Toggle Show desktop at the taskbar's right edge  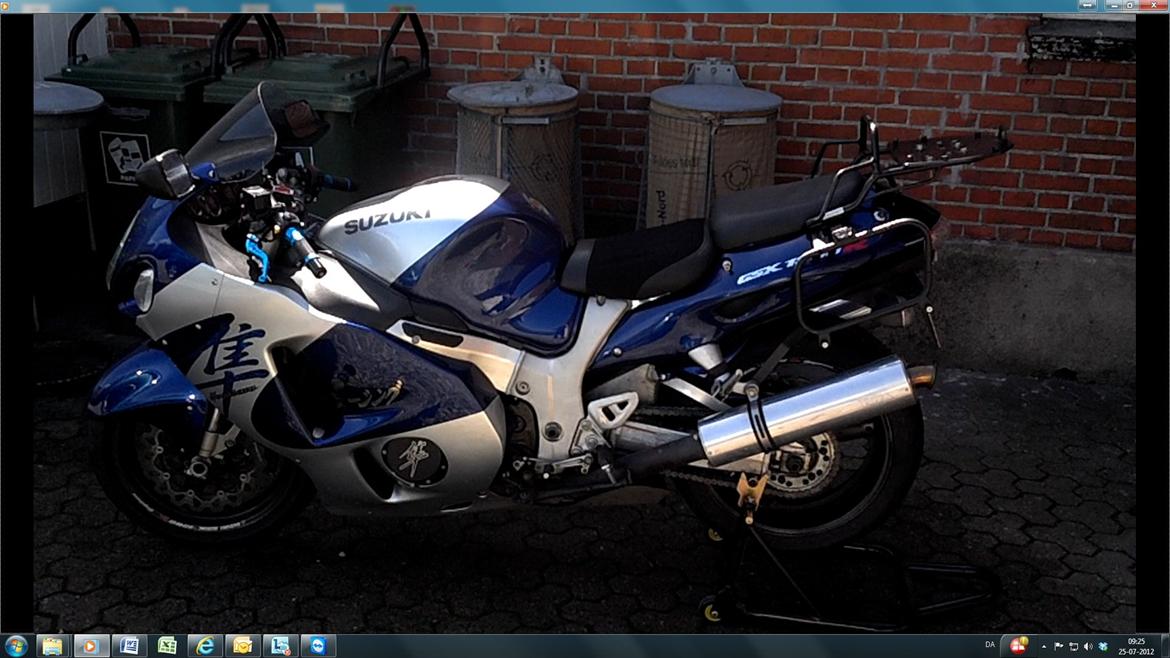click(x=1166, y=645)
